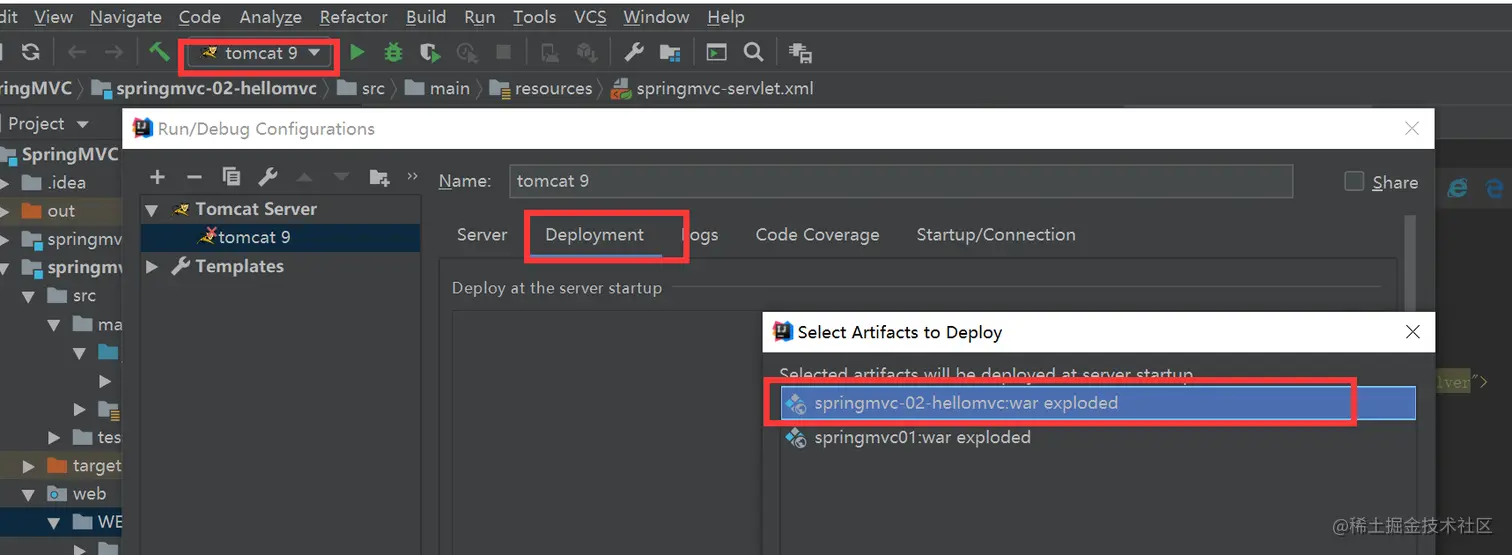Screen dimensions: 1512x555
Task: Click Search Everywhere magnifier icon
Action: click(x=754, y=52)
